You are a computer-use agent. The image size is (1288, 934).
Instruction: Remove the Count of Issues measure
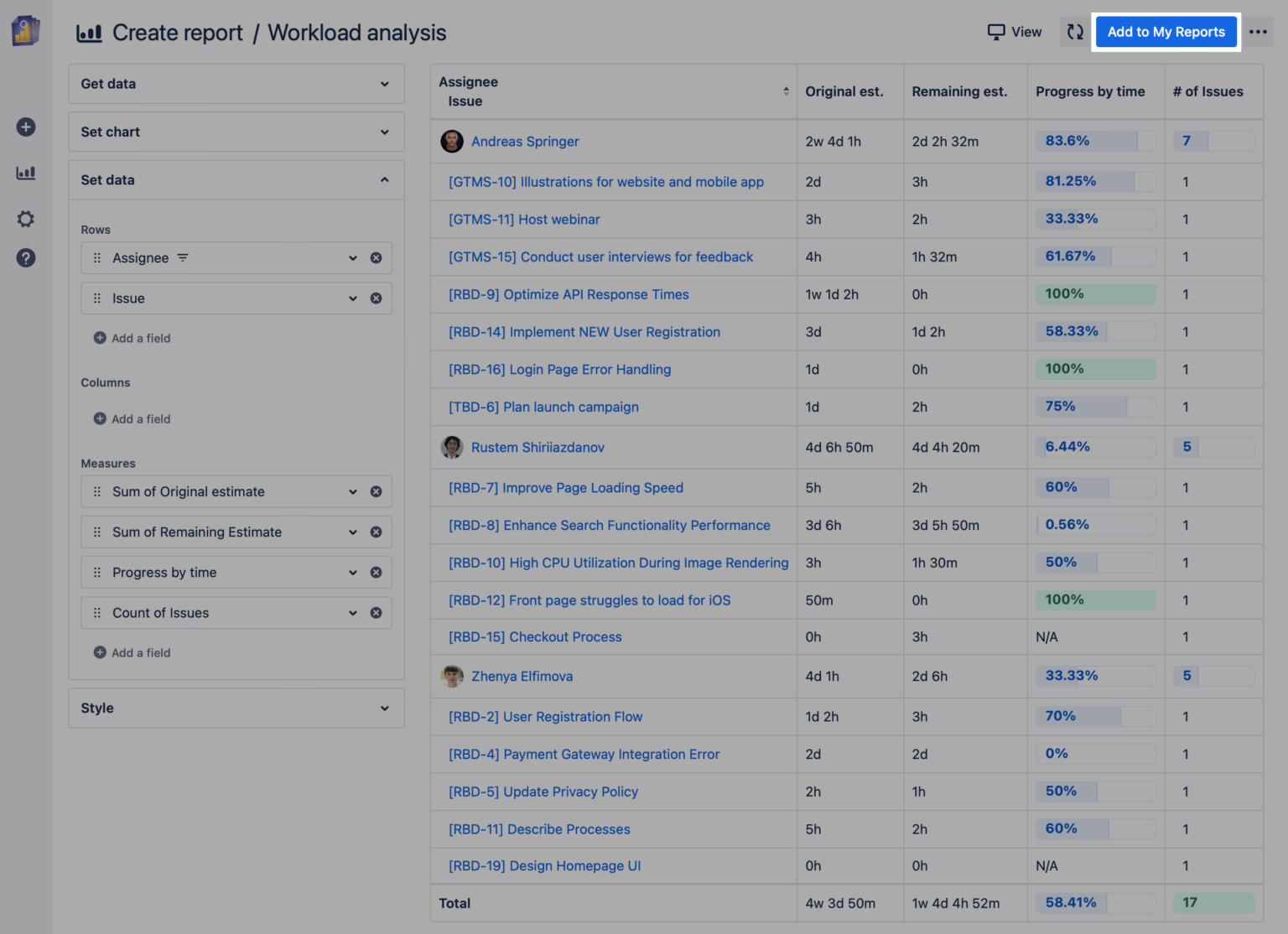point(377,613)
